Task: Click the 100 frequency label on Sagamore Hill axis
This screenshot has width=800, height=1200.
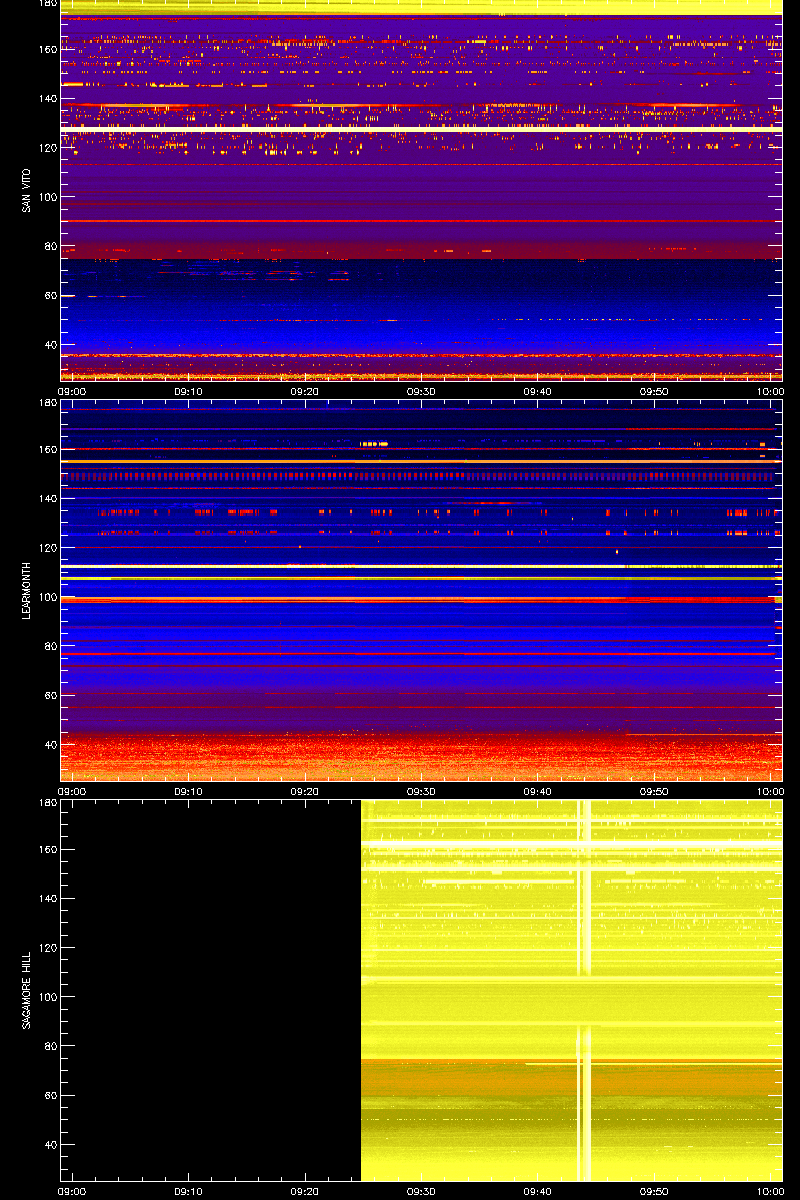Action: point(47,997)
